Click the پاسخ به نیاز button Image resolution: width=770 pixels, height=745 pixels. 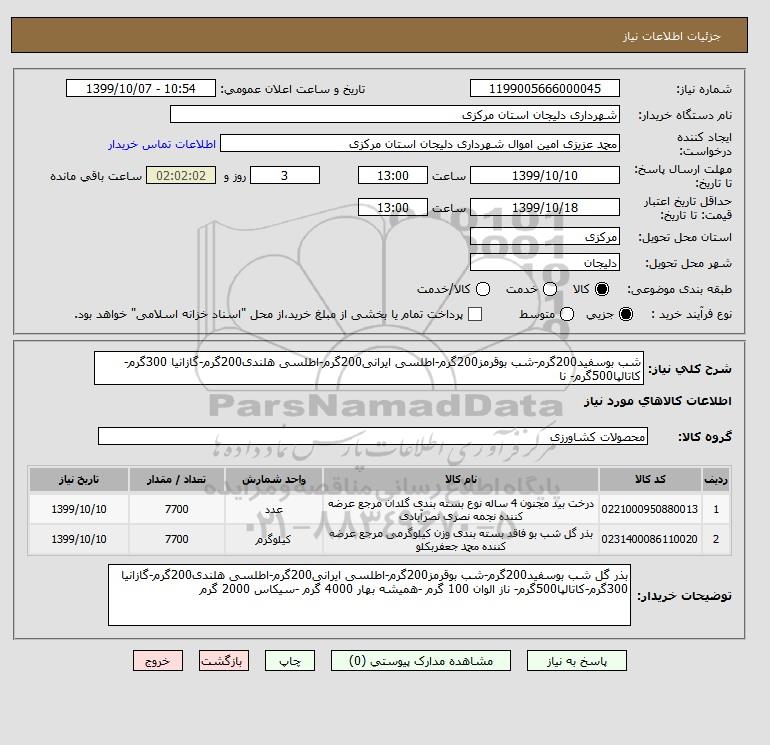click(x=577, y=661)
